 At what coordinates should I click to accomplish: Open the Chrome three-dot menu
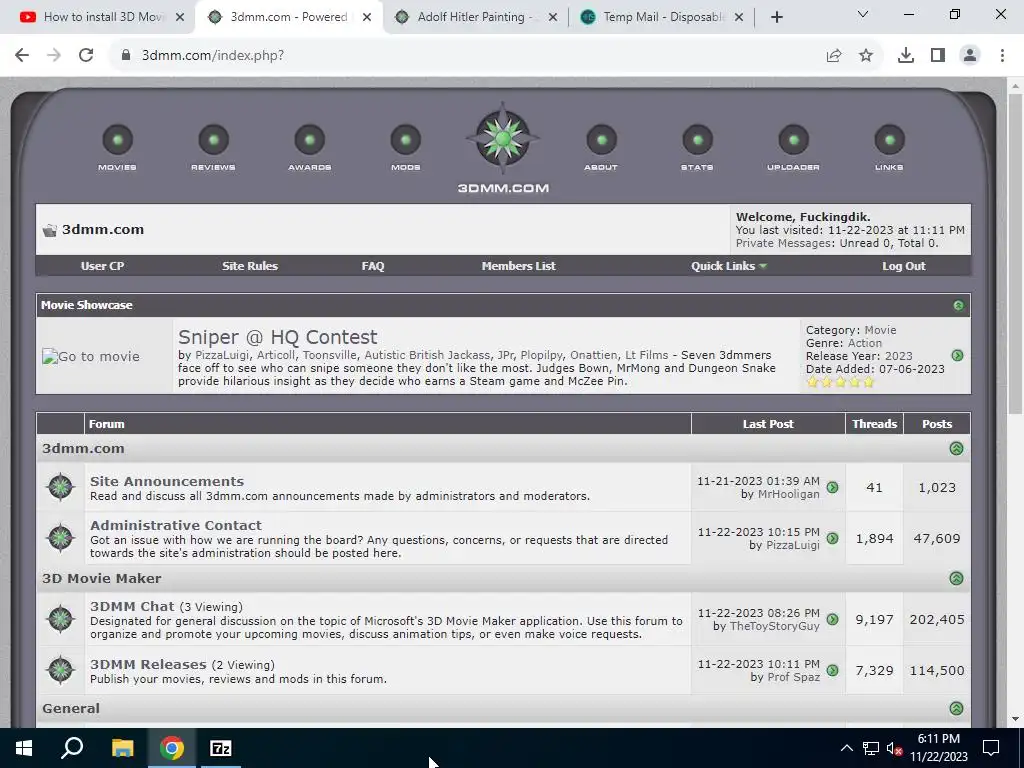click(1002, 56)
